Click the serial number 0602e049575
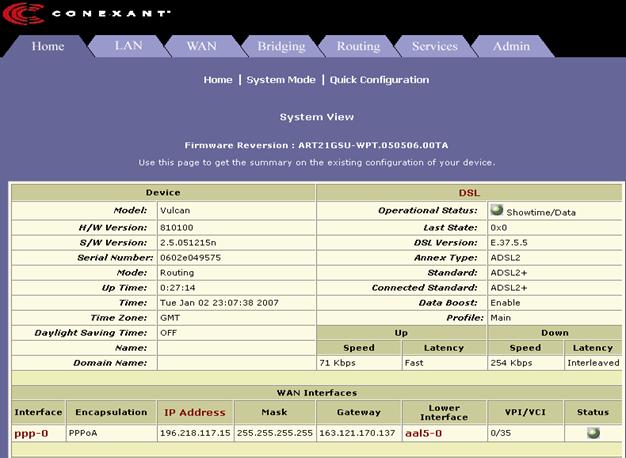This screenshot has width=626, height=458. point(190,258)
